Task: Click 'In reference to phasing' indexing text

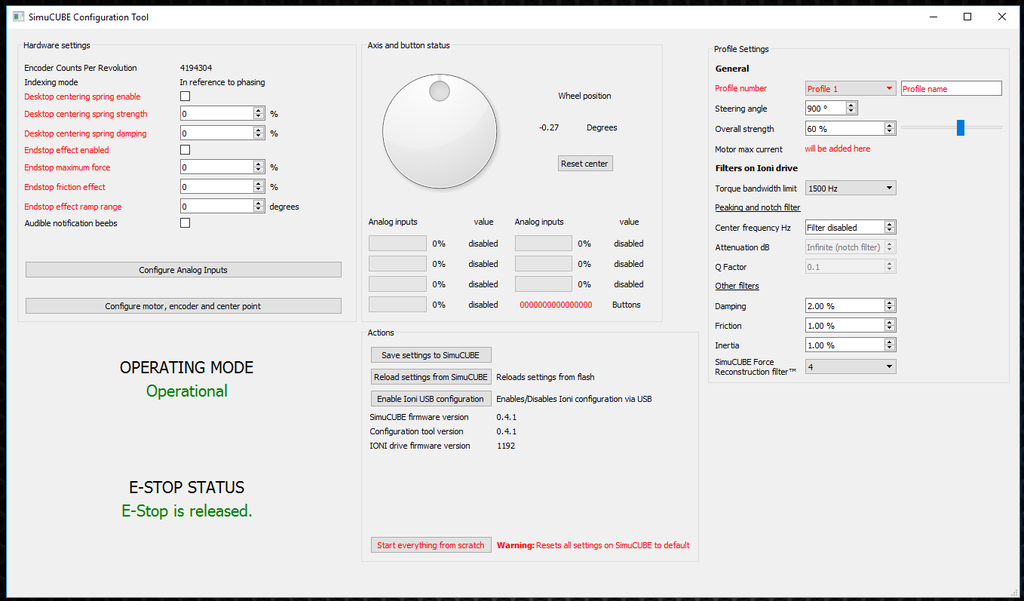Action: (222, 82)
